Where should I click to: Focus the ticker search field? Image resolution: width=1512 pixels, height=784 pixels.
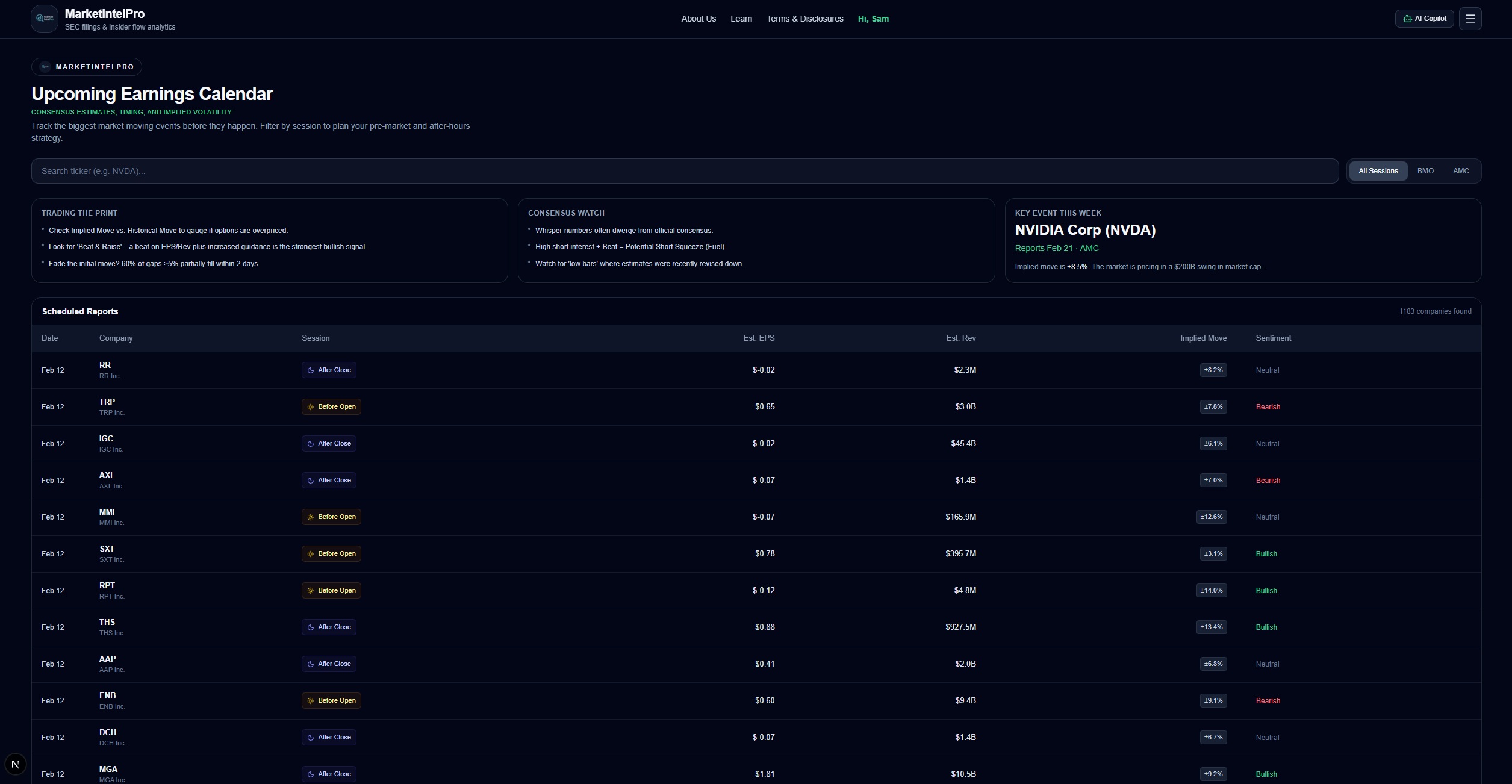tap(685, 171)
